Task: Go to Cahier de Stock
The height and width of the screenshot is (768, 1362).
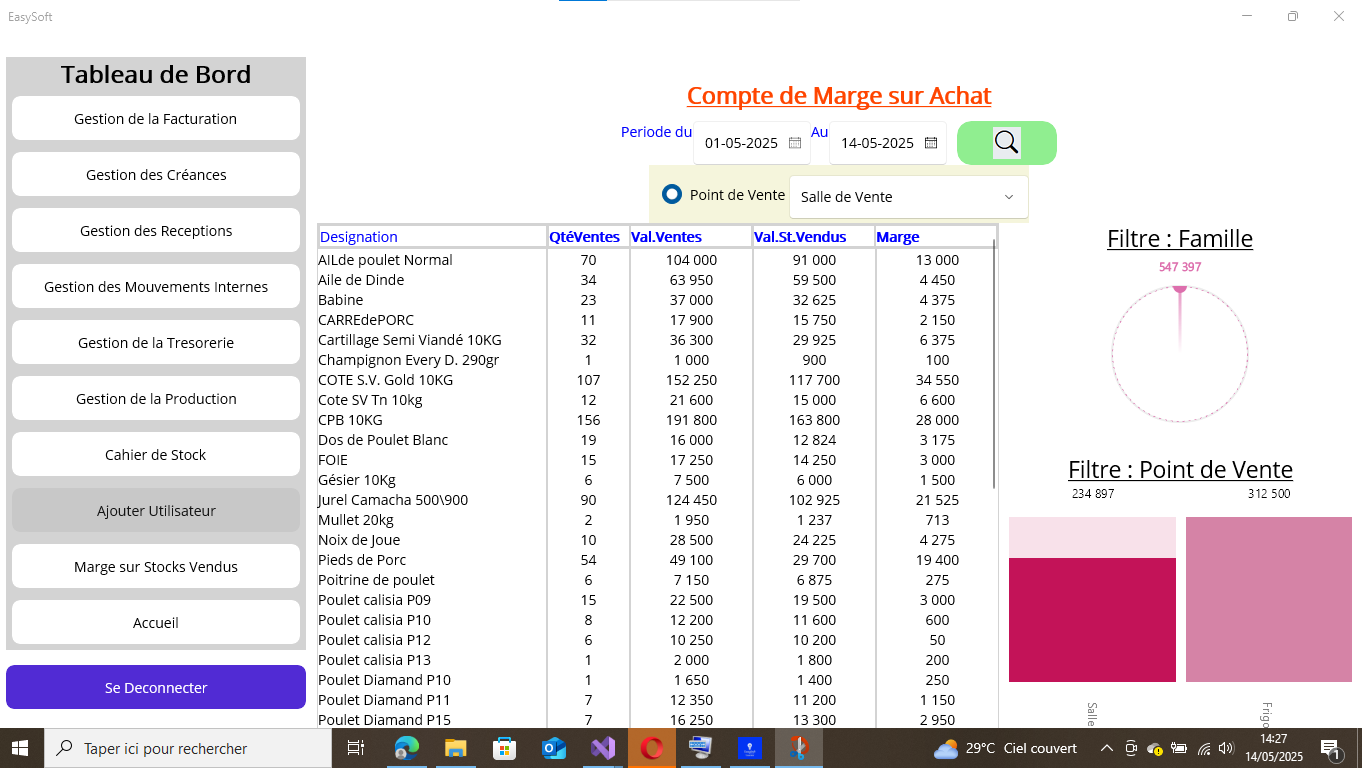Action: click(x=156, y=455)
